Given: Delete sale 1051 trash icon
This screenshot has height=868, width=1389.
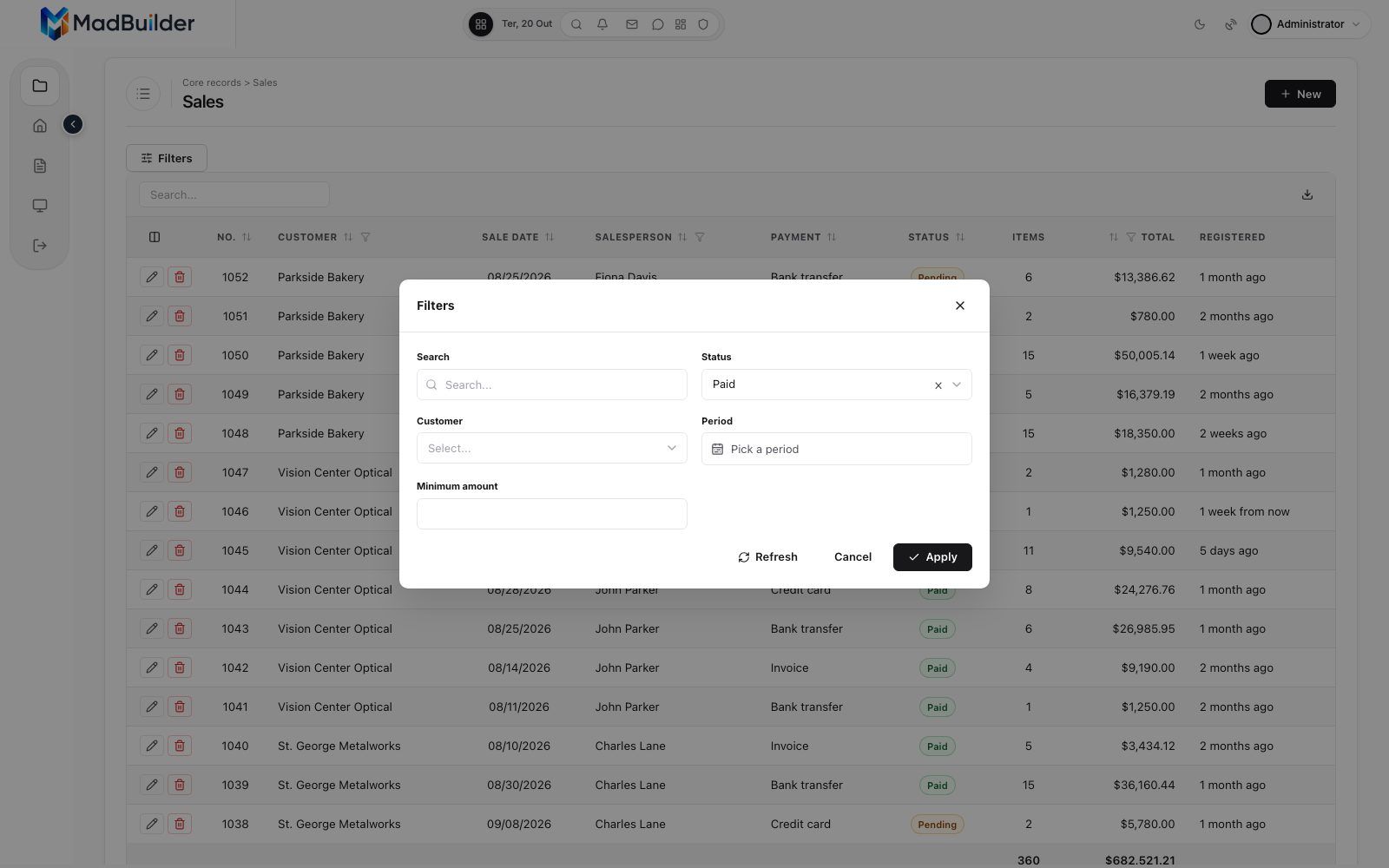Looking at the screenshot, I should coord(180,316).
